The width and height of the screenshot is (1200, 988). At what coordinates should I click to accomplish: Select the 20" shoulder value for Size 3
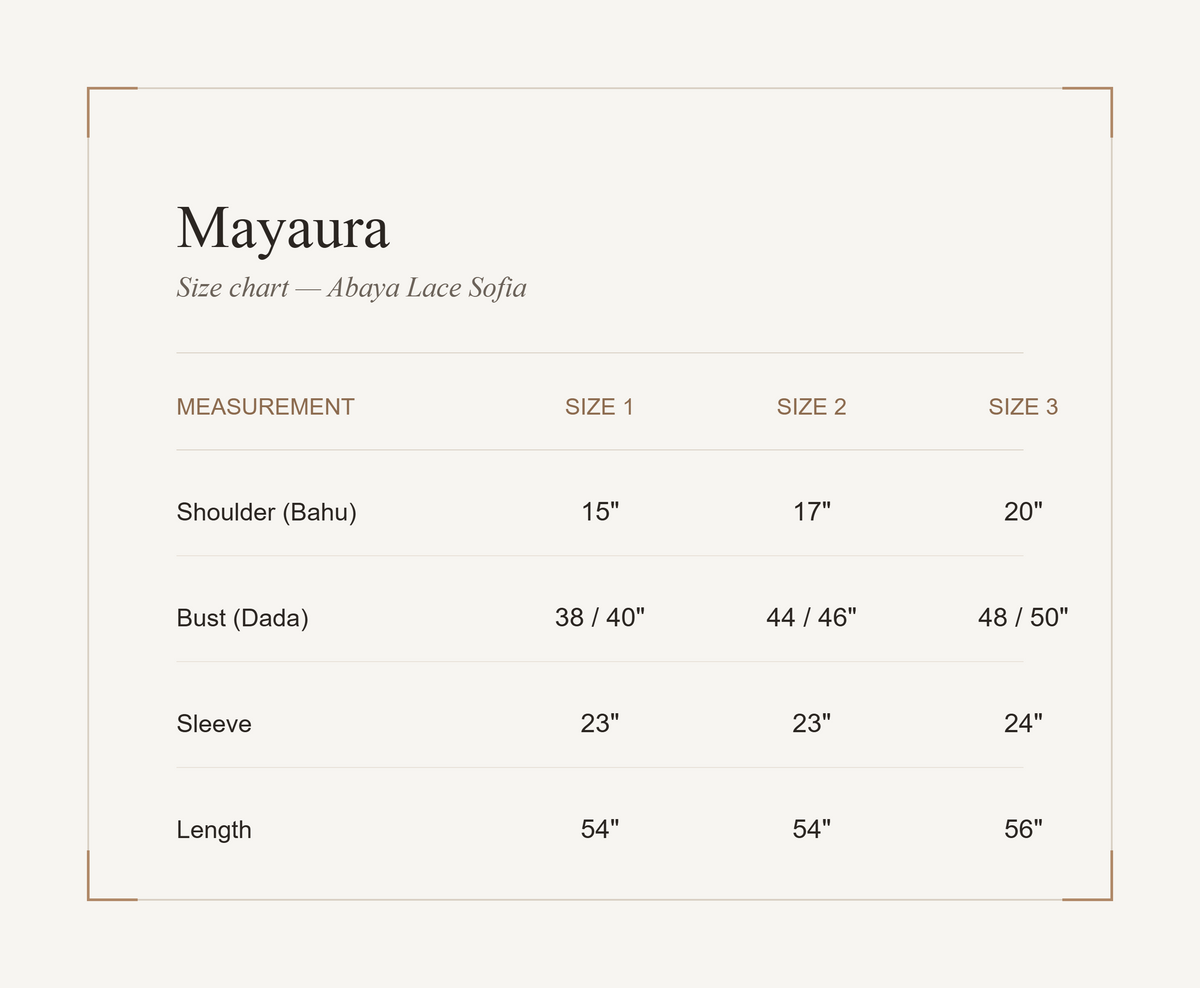(1023, 512)
